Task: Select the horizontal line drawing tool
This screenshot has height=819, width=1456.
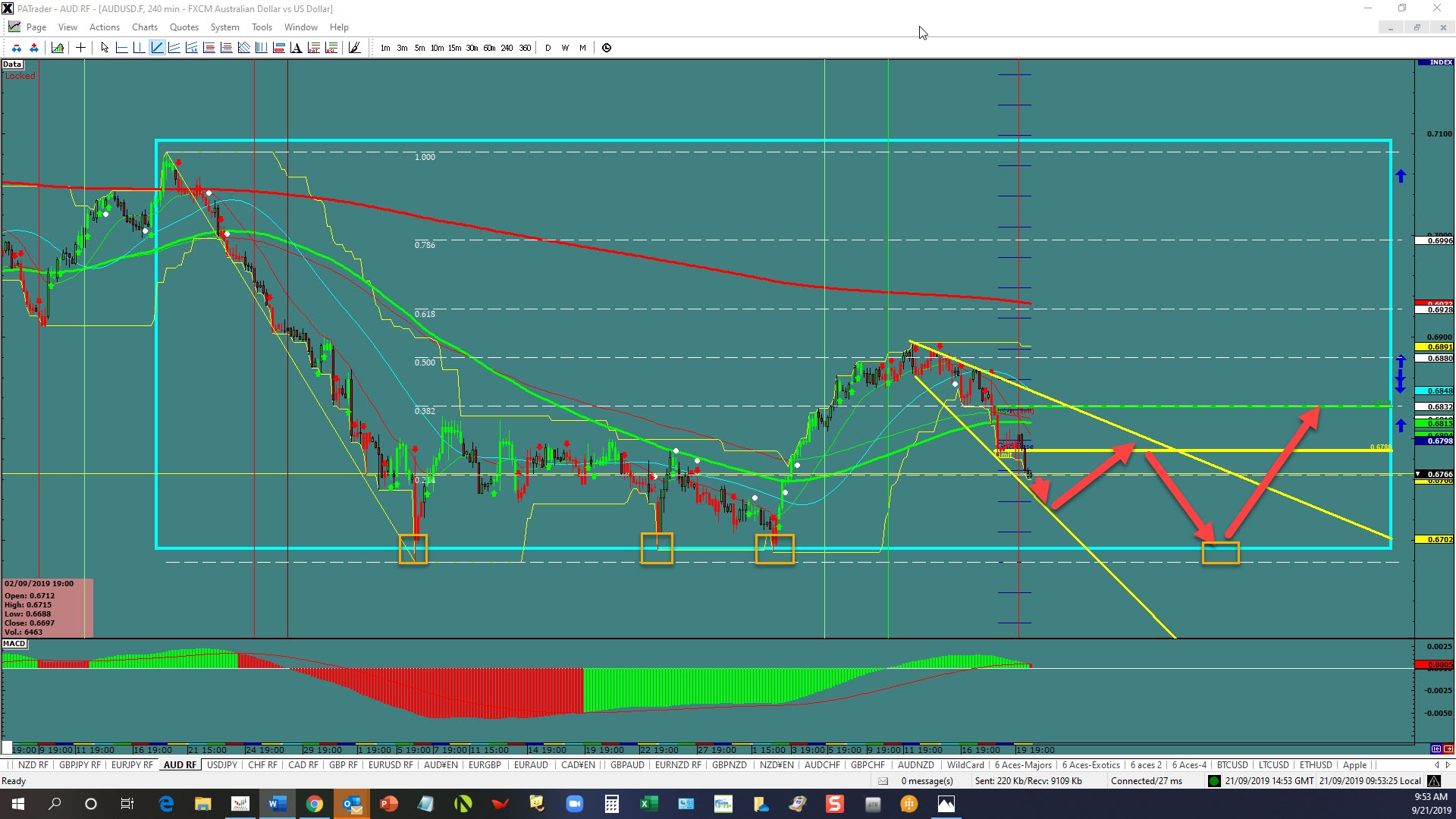Action: [x=121, y=48]
